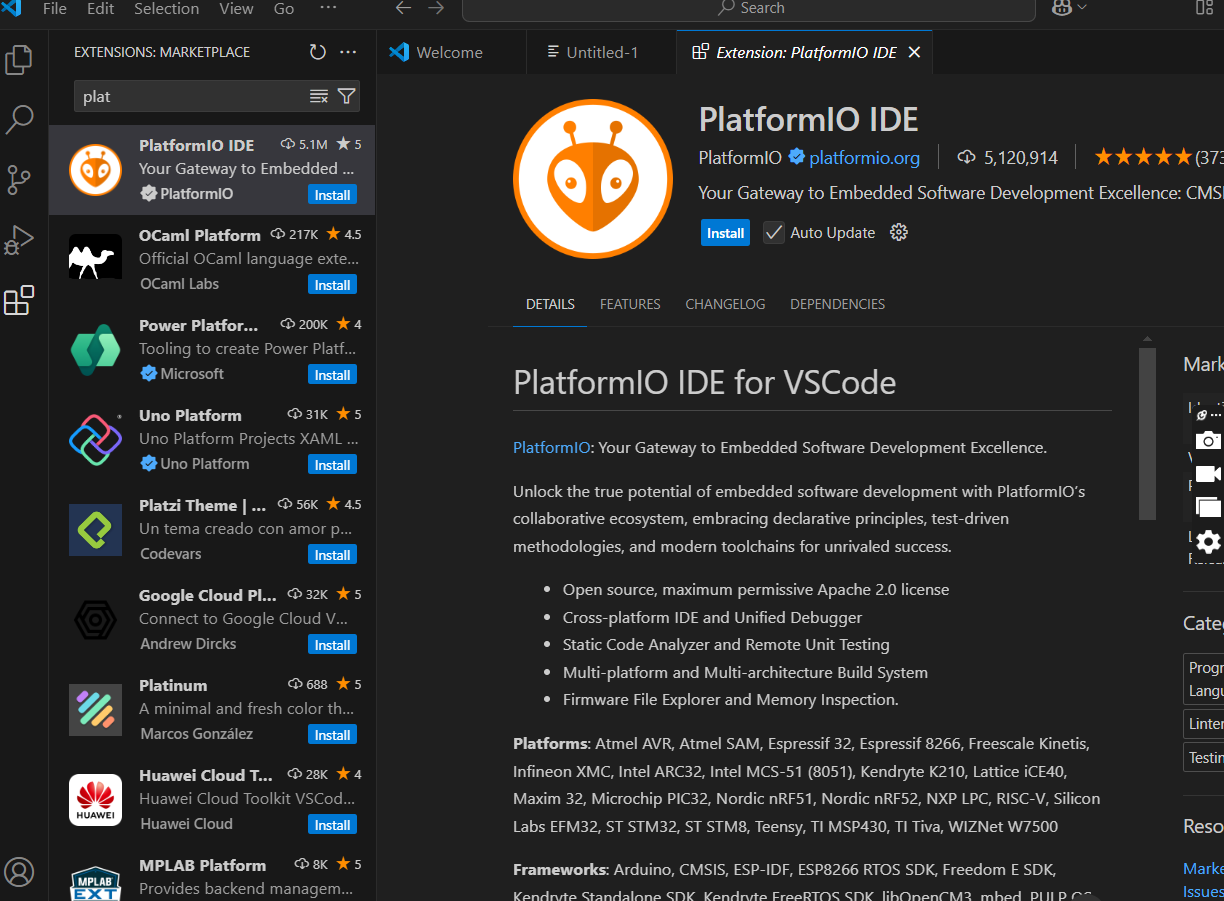Open the Edit menu

pyautogui.click(x=100, y=8)
